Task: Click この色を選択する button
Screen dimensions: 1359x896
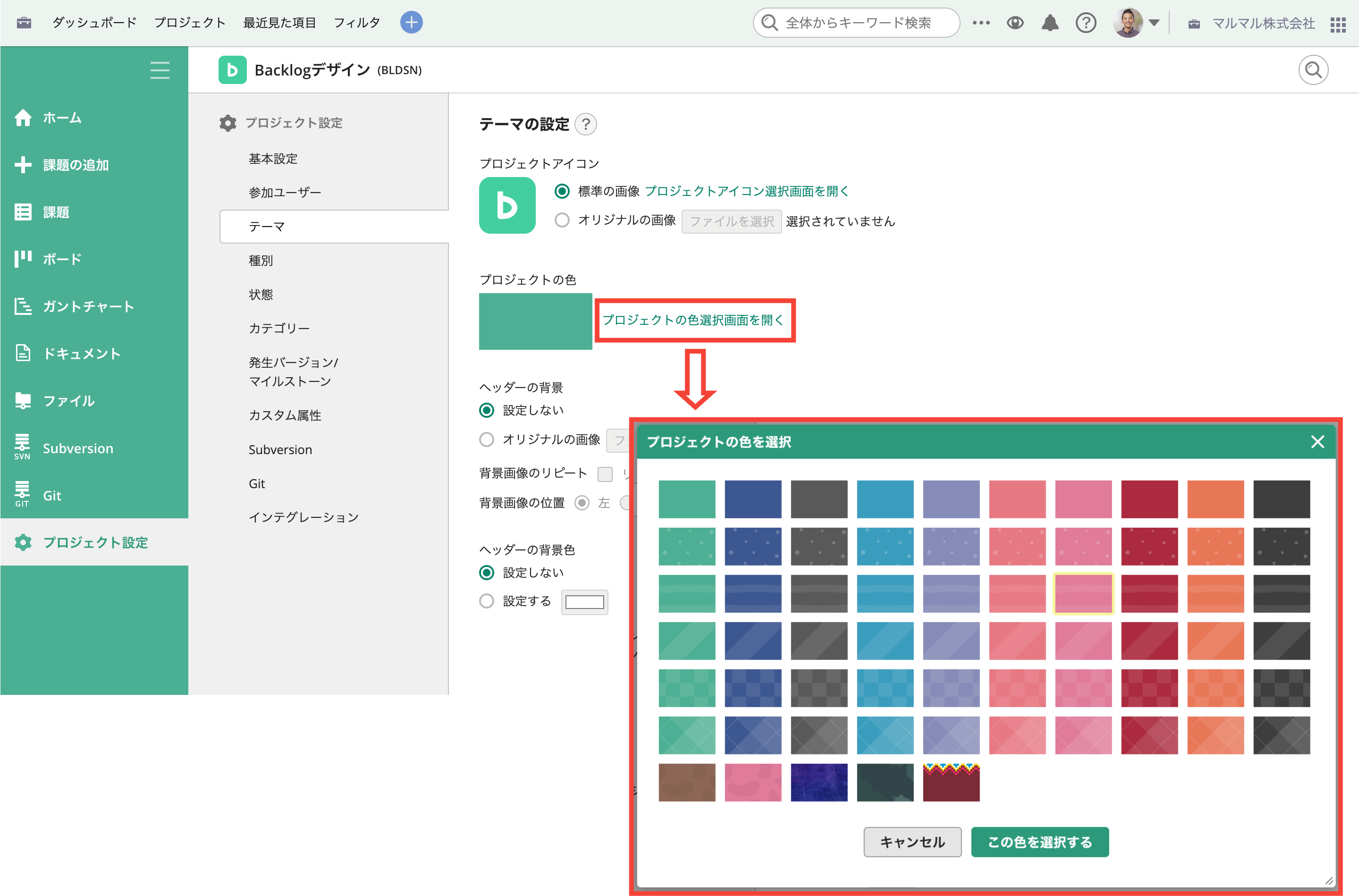Action: pos(1040,842)
